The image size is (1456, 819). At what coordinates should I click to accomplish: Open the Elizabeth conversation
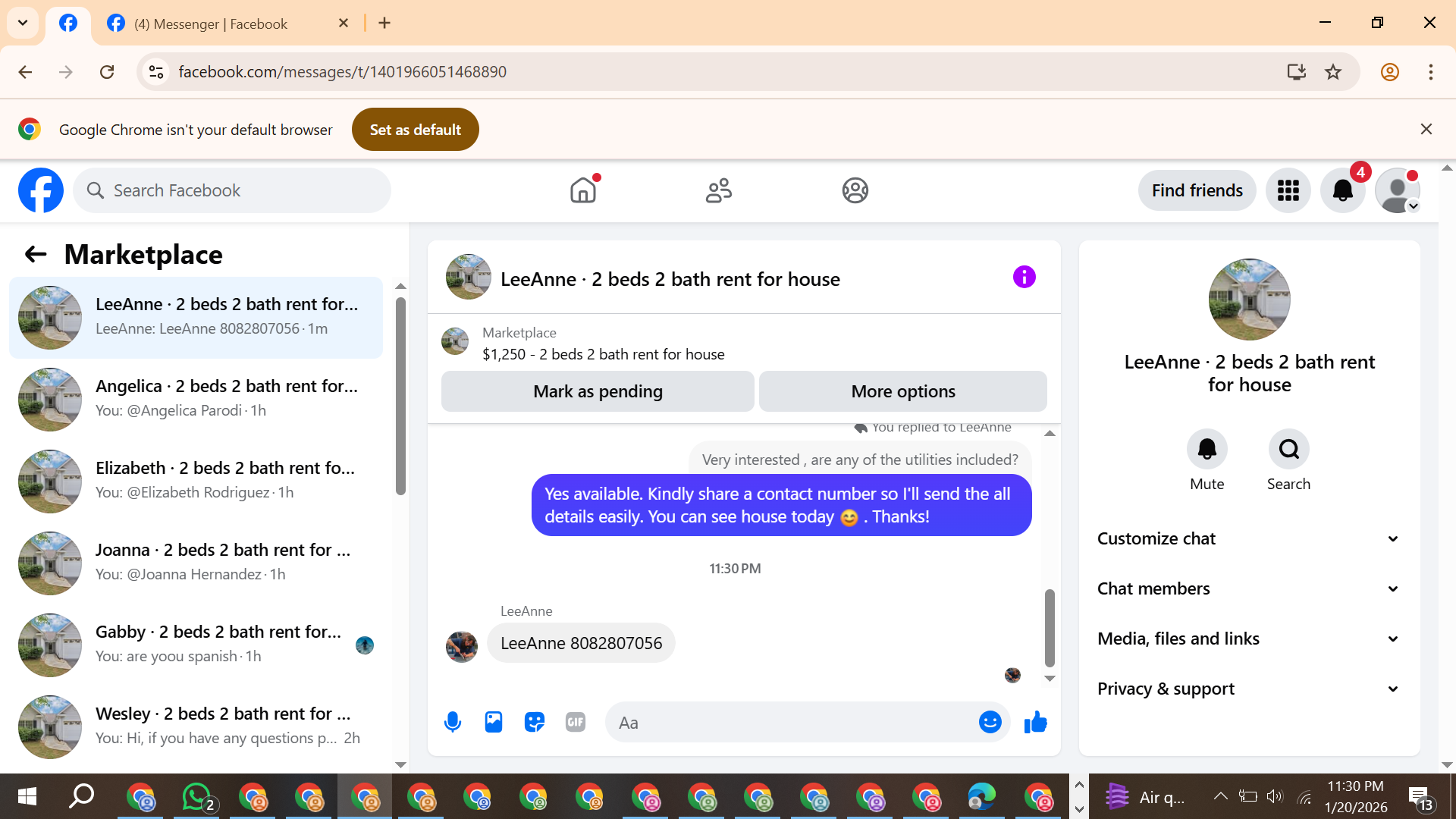pyautogui.click(x=196, y=481)
